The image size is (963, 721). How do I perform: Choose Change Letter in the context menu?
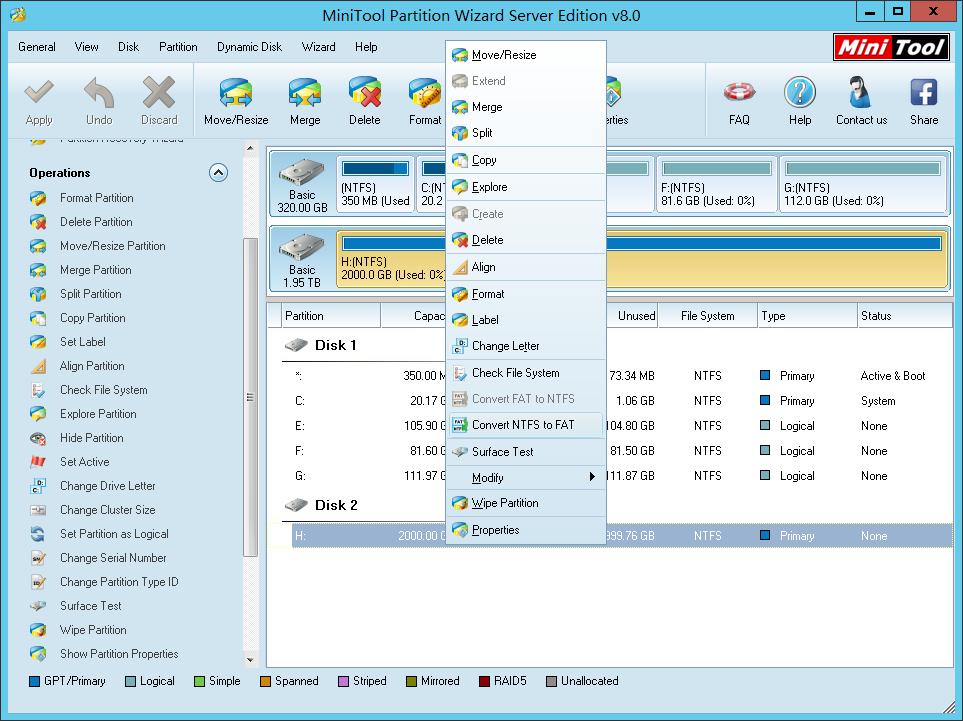[526, 346]
